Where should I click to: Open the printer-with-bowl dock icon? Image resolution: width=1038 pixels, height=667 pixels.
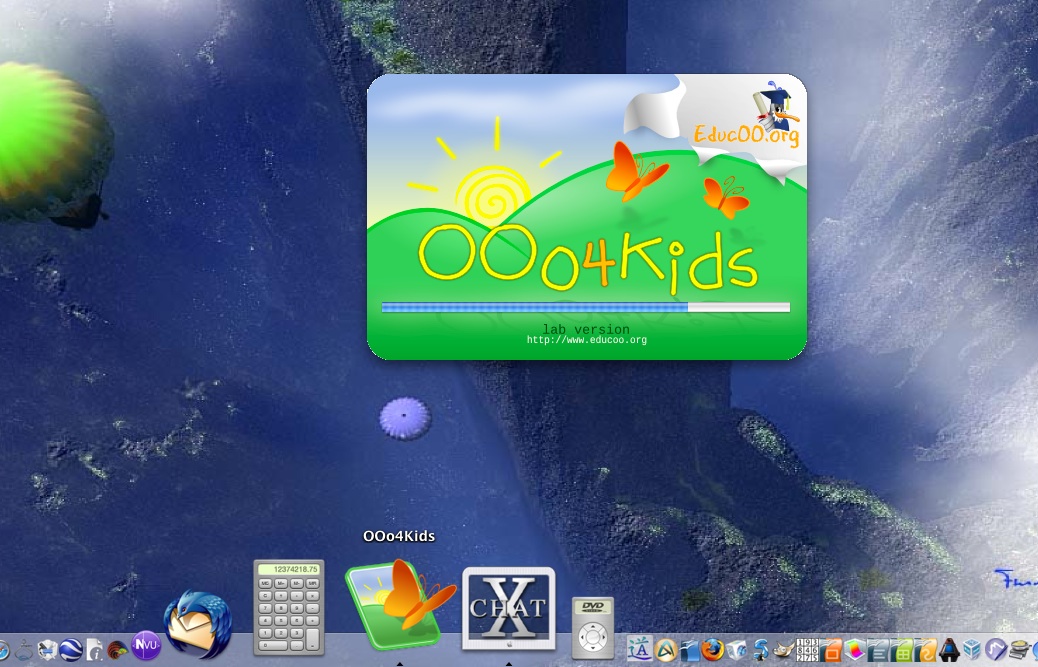point(1019,650)
